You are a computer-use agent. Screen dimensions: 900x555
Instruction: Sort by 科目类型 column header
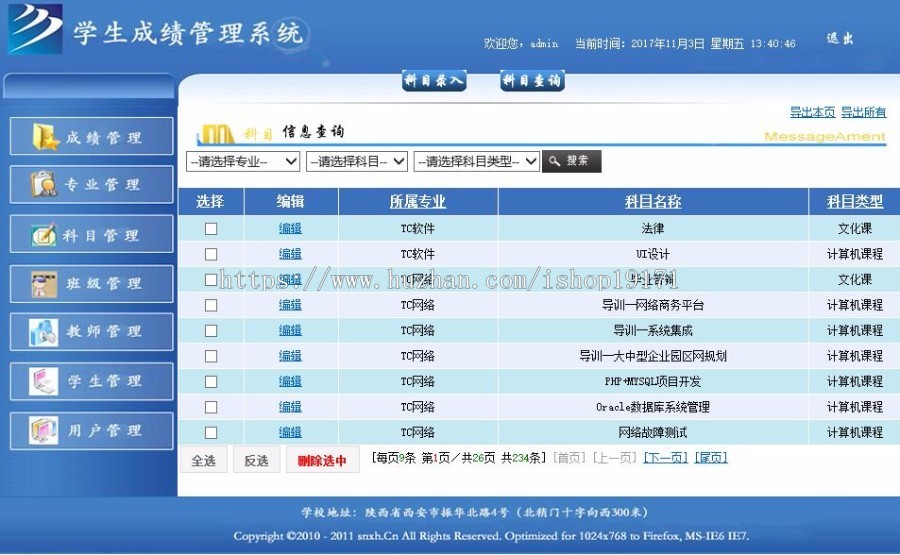(855, 201)
